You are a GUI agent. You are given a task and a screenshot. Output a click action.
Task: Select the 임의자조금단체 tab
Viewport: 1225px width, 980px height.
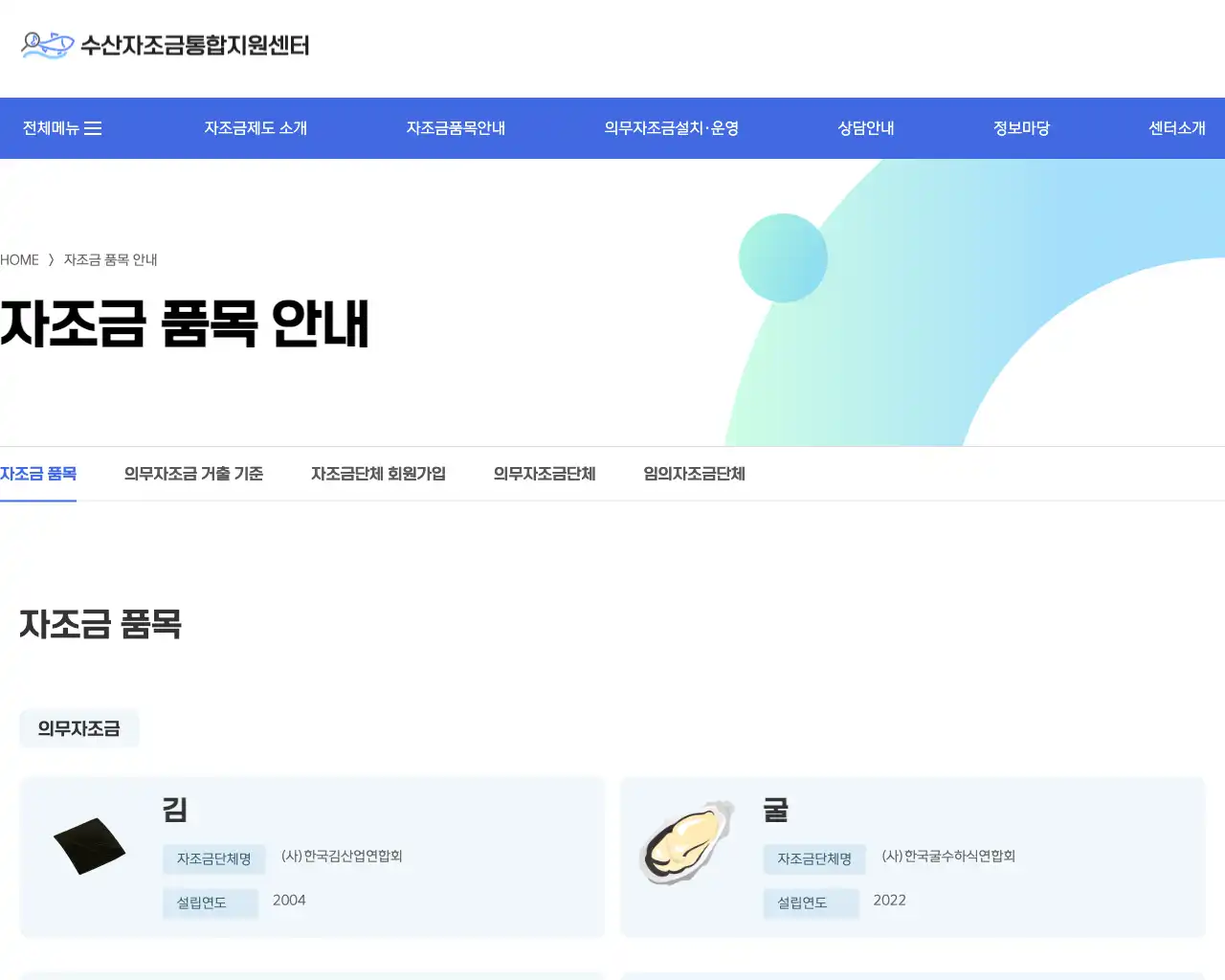tap(692, 474)
